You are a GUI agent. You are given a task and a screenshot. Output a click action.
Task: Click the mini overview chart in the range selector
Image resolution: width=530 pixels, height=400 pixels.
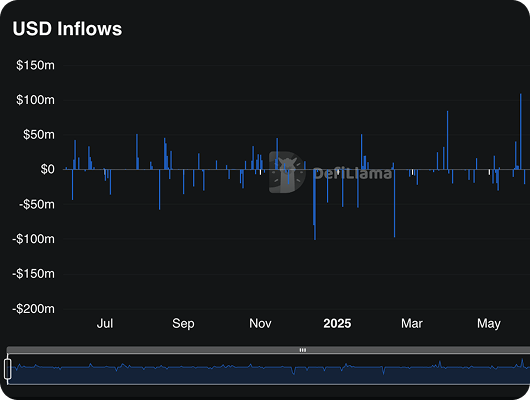(x=268, y=369)
